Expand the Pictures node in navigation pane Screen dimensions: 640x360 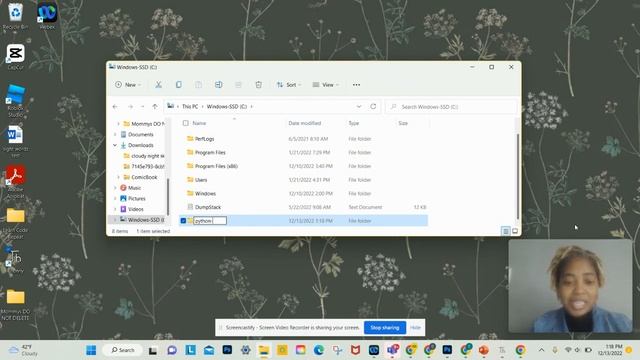coord(115,198)
